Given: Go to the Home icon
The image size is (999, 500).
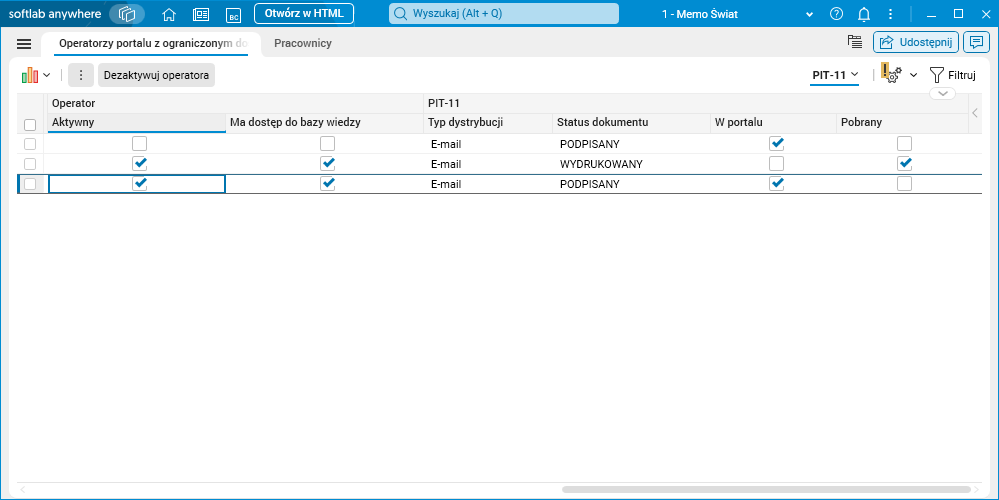Looking at the screenshot, I should pyautogui.click(x=169, y=14).
